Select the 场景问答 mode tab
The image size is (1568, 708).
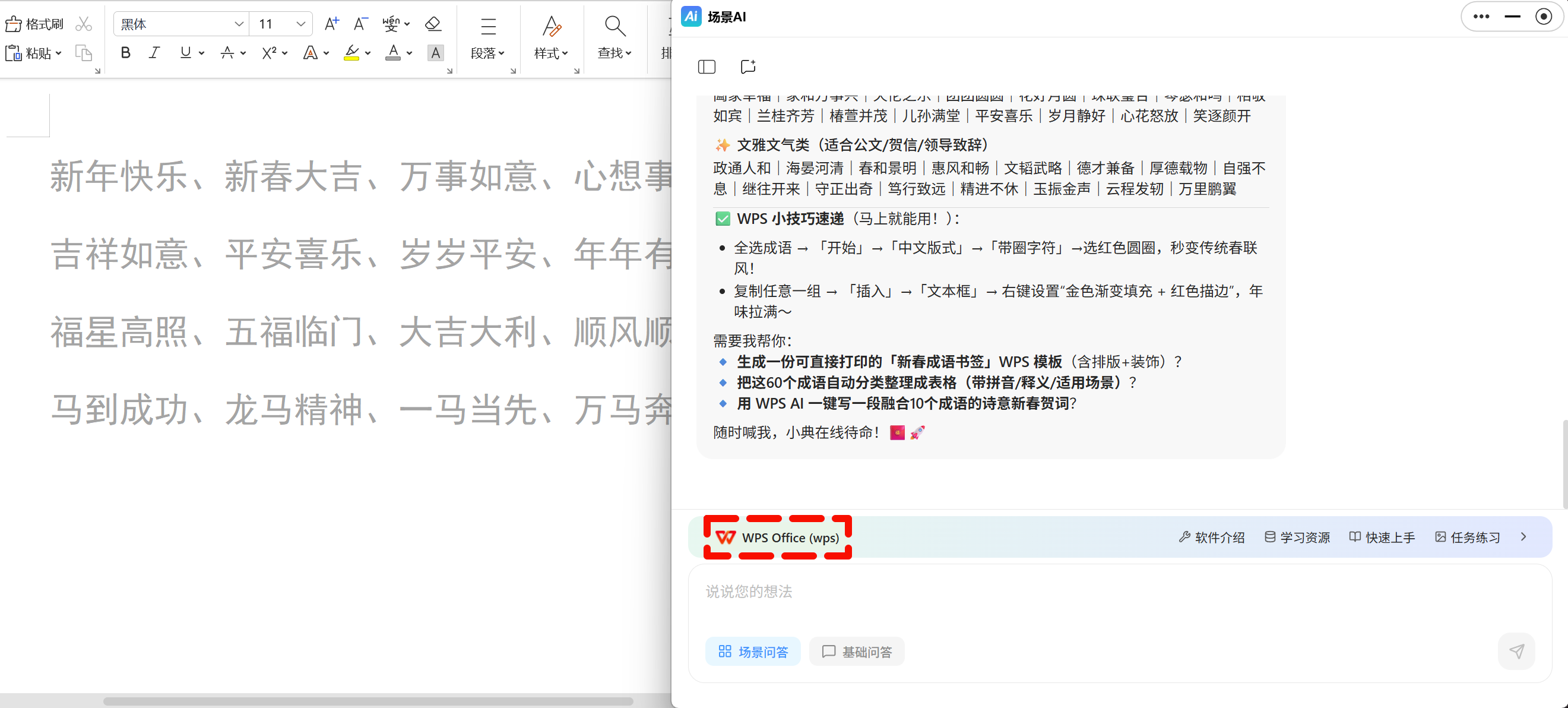753,652
